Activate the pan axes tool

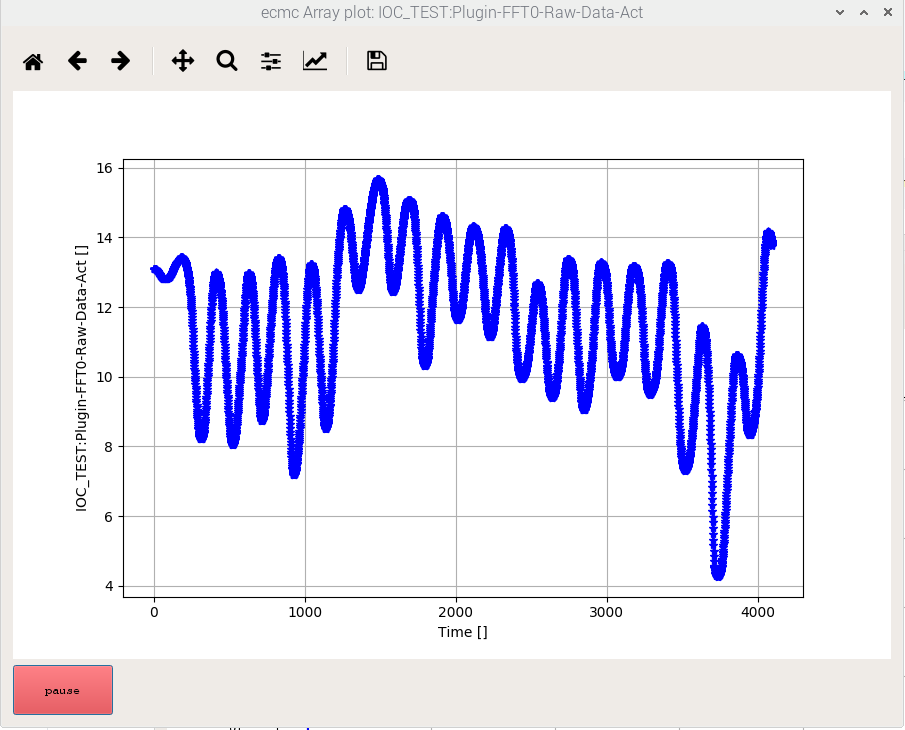(x=183, y=61)
